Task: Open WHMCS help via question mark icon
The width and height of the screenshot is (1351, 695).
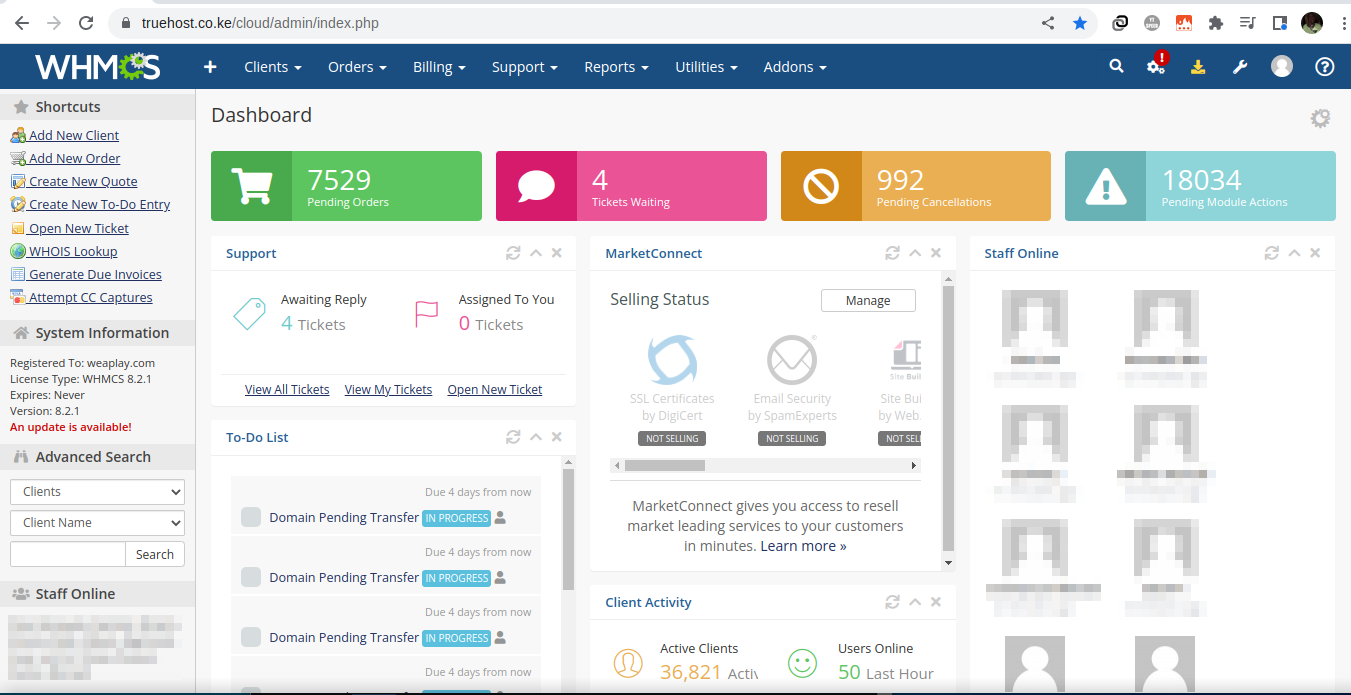Action: pyautogui.click(x=1324, y=66)
